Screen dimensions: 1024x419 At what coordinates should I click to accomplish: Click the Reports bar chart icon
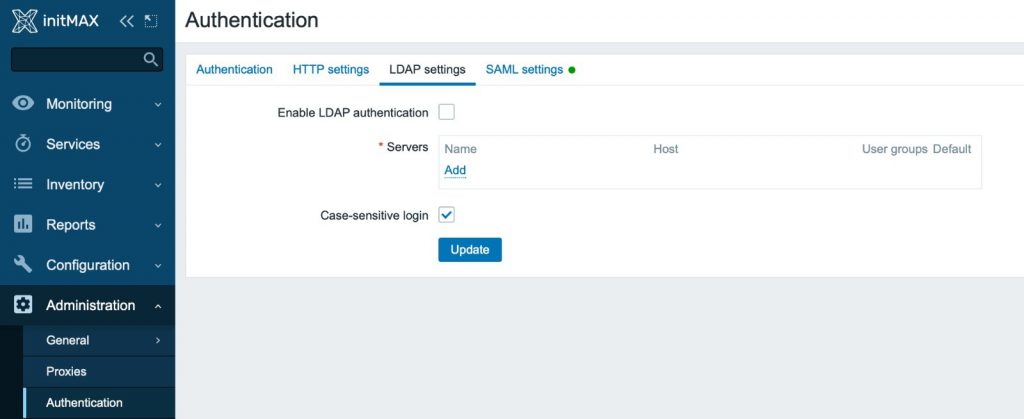pos(23,225)
